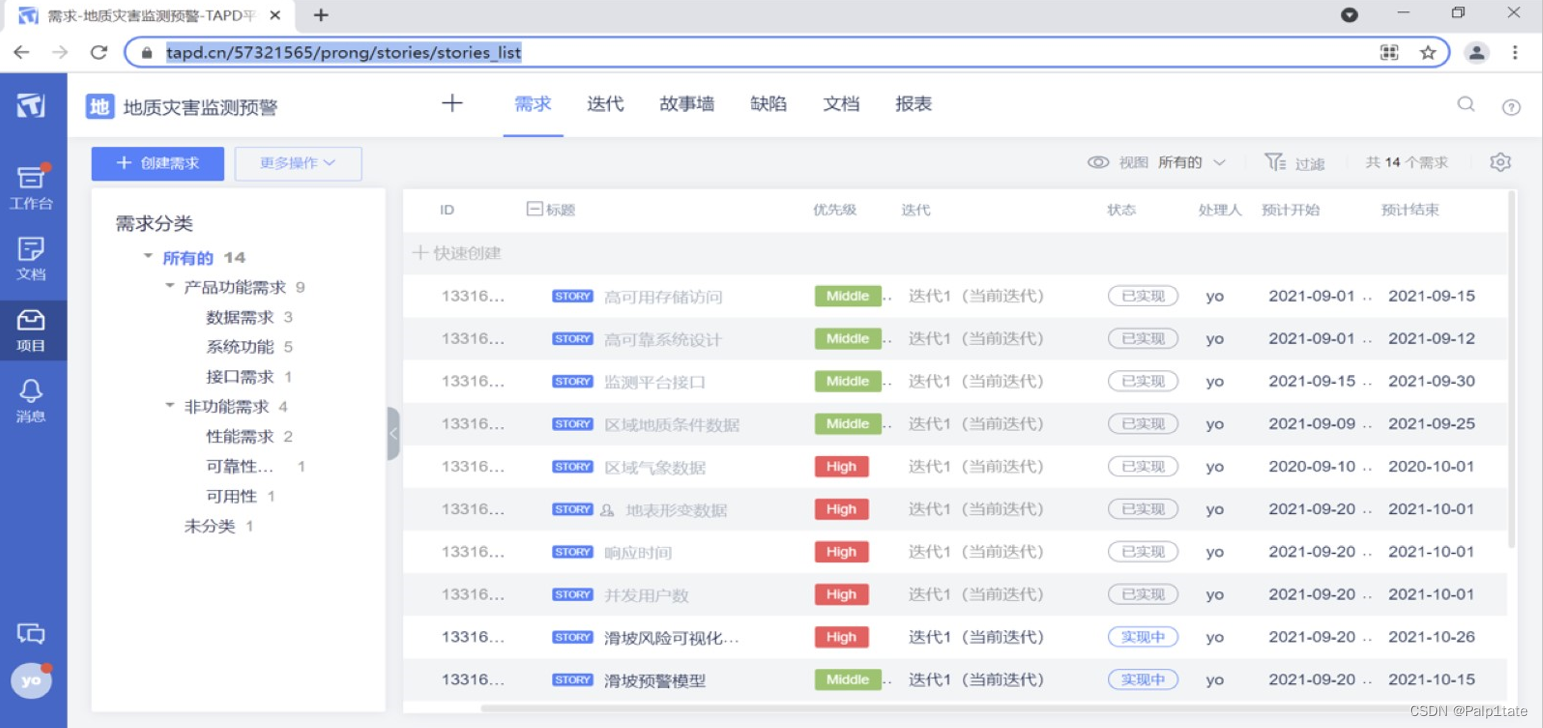This screenshot has height=728, width=1543.
Task: Click the 2020-10-01 end date cell
Action: (1431, 466)
